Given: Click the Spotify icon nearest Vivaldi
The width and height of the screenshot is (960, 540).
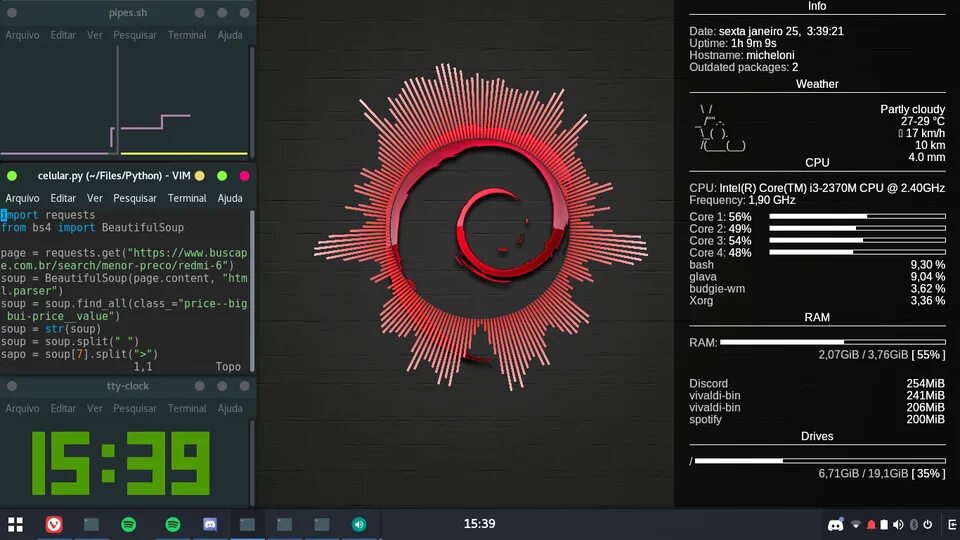Looking at the screenshot, I should click(x=129, y=524).
